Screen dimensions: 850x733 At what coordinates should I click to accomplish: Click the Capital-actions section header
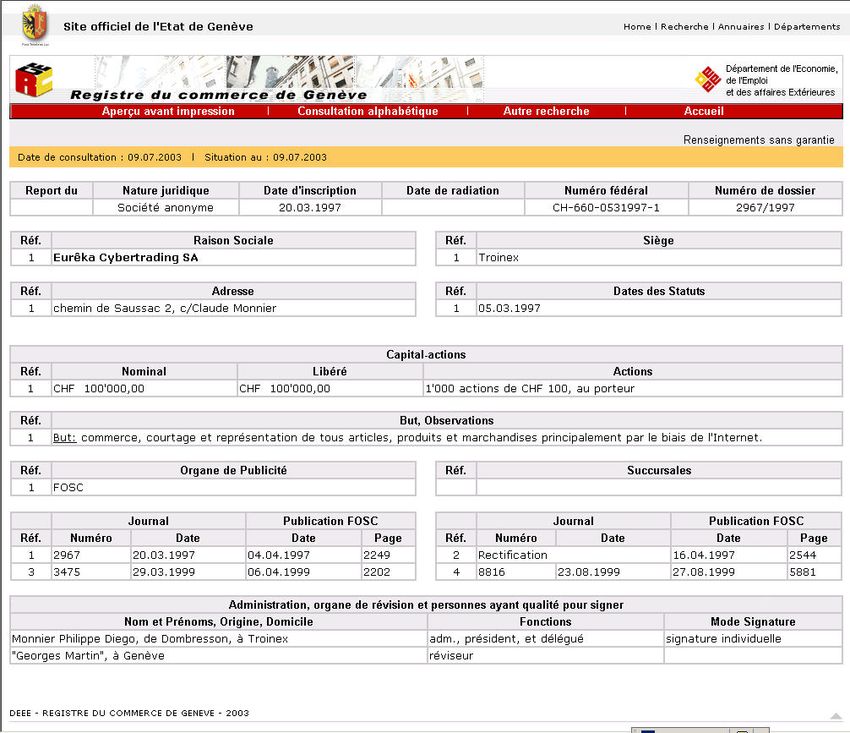(x=426, y=355)
